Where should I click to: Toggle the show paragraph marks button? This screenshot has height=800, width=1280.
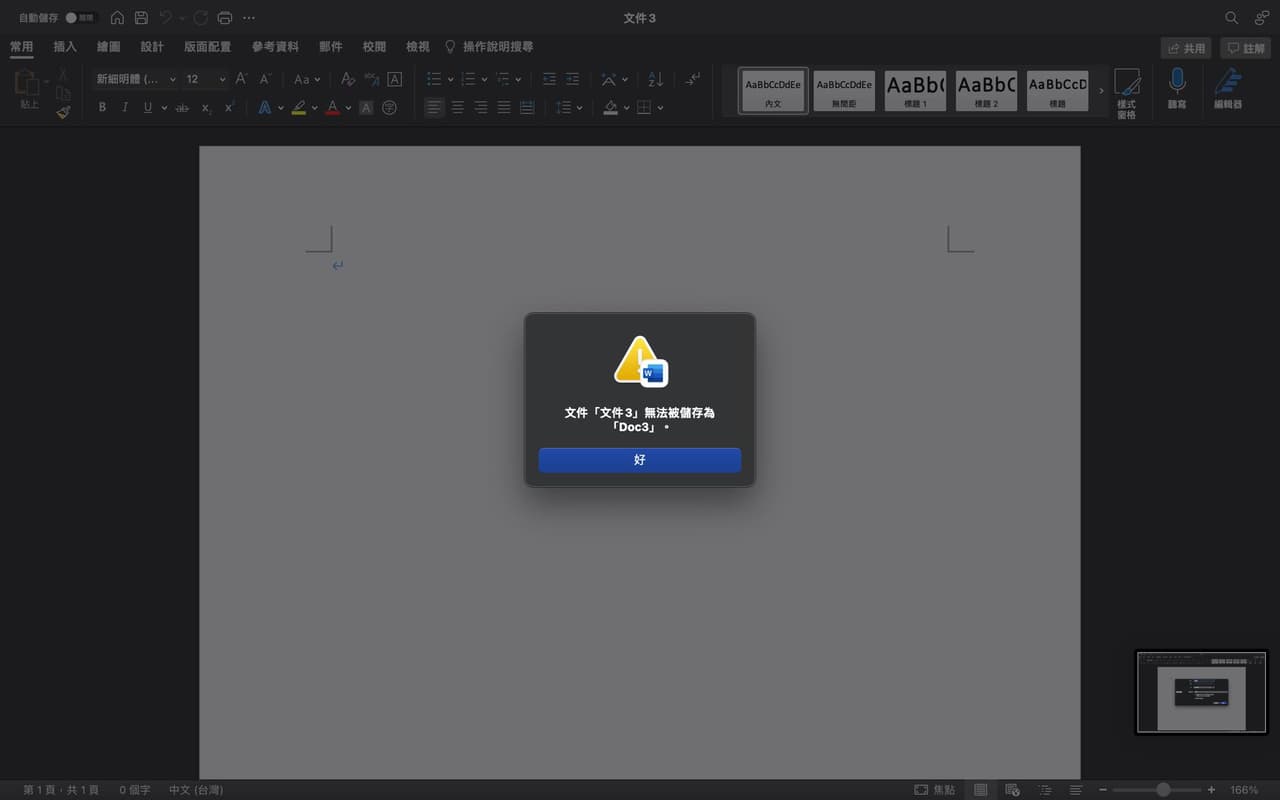693,79
